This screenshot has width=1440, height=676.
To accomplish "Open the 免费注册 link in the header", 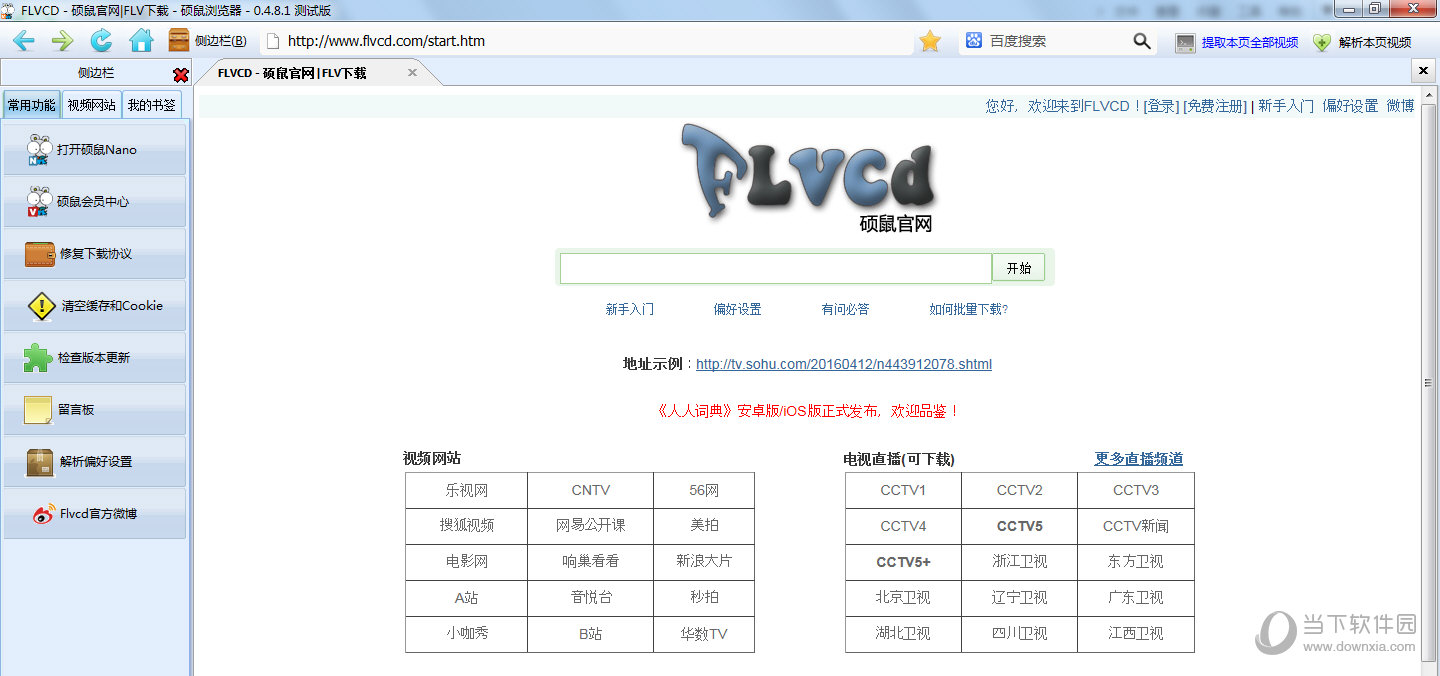I will pos(1215,106).
